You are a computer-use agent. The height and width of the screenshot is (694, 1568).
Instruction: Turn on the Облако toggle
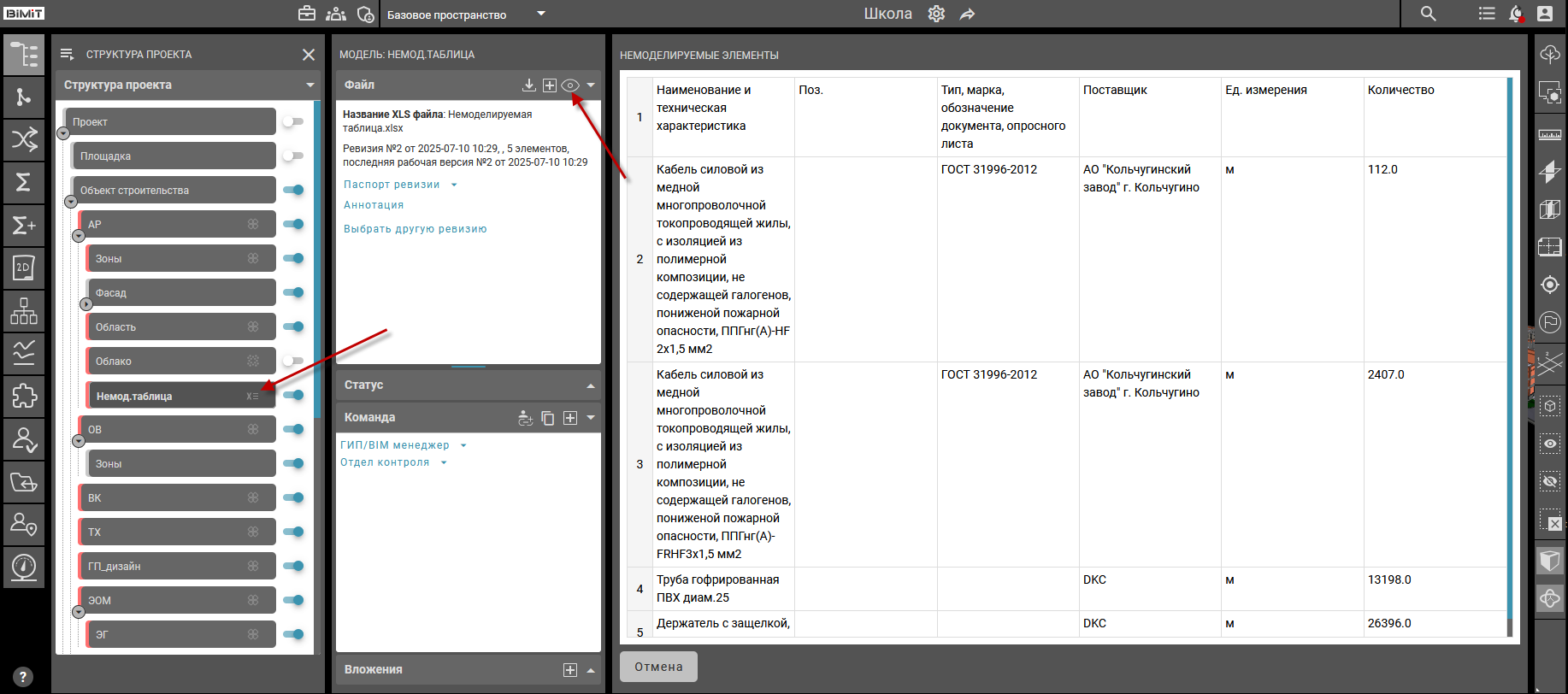point(293,361)
